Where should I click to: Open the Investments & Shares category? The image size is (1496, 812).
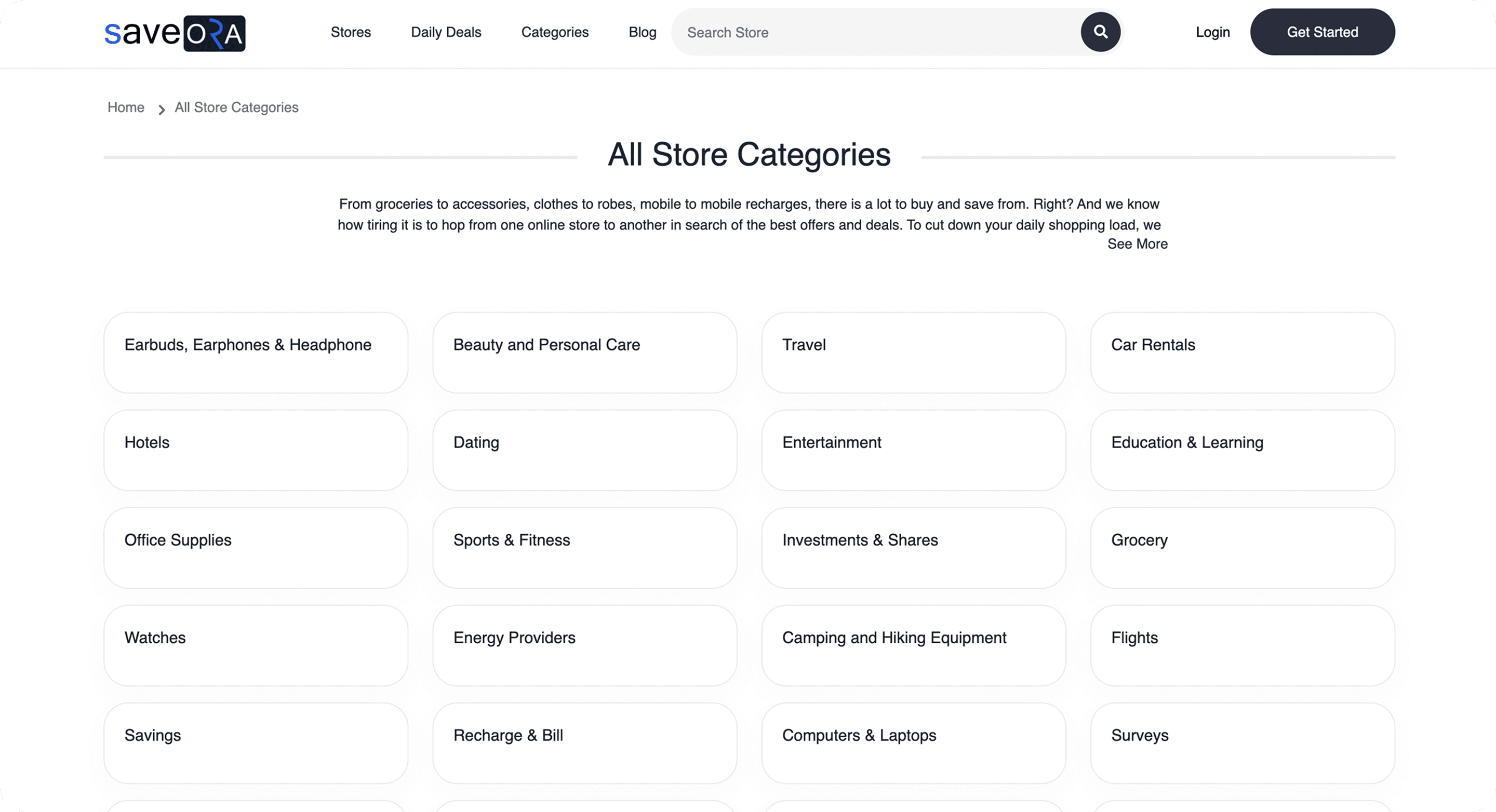click(913, 547)
